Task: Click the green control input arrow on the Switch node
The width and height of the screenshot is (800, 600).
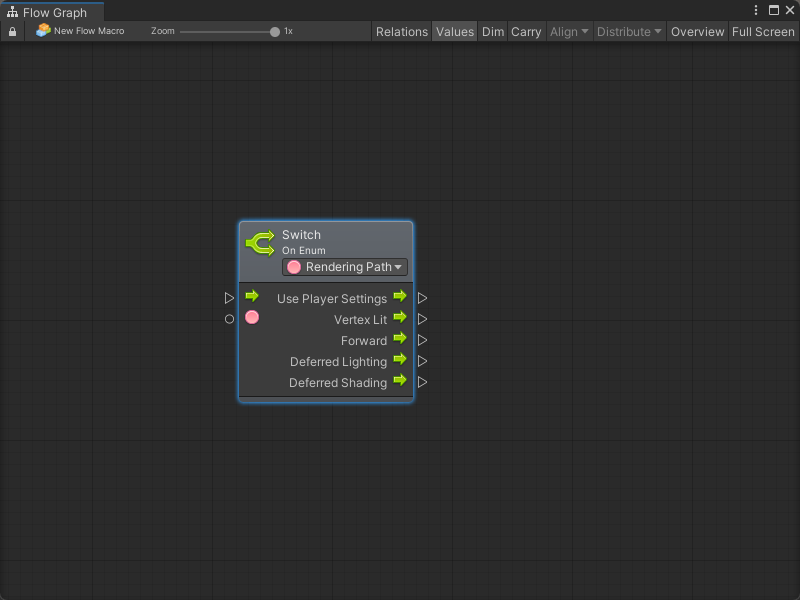Action: tap(252, 296)
